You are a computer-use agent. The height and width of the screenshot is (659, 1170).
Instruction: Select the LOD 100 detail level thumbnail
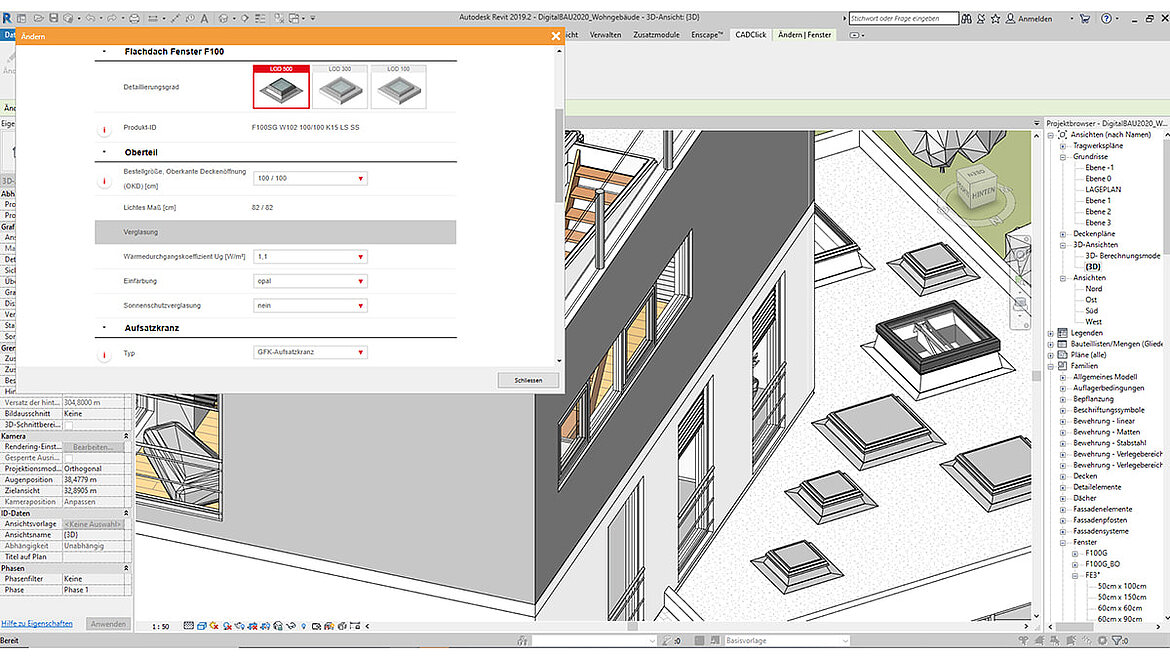pyautogui.click(x=400, y=87)
